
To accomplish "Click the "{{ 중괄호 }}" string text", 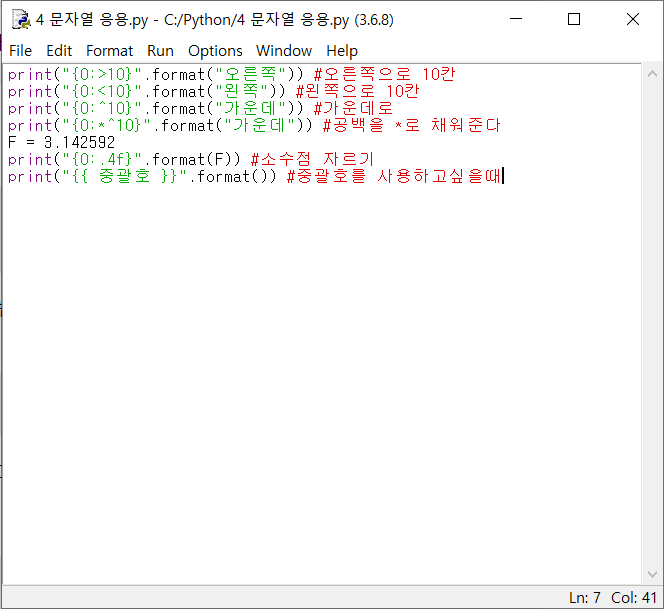I will pyautogui.click(x=125, y=176).
